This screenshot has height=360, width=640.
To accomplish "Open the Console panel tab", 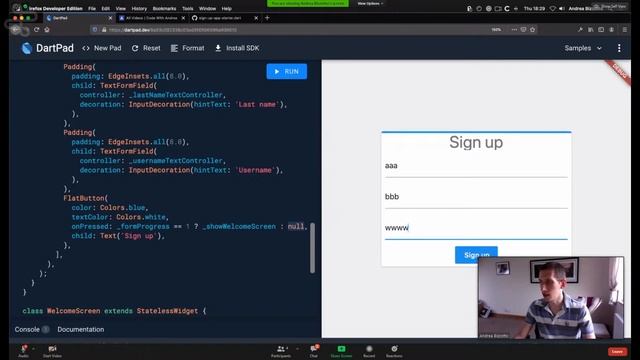I will pyautogui.click(x=27, y=329).
